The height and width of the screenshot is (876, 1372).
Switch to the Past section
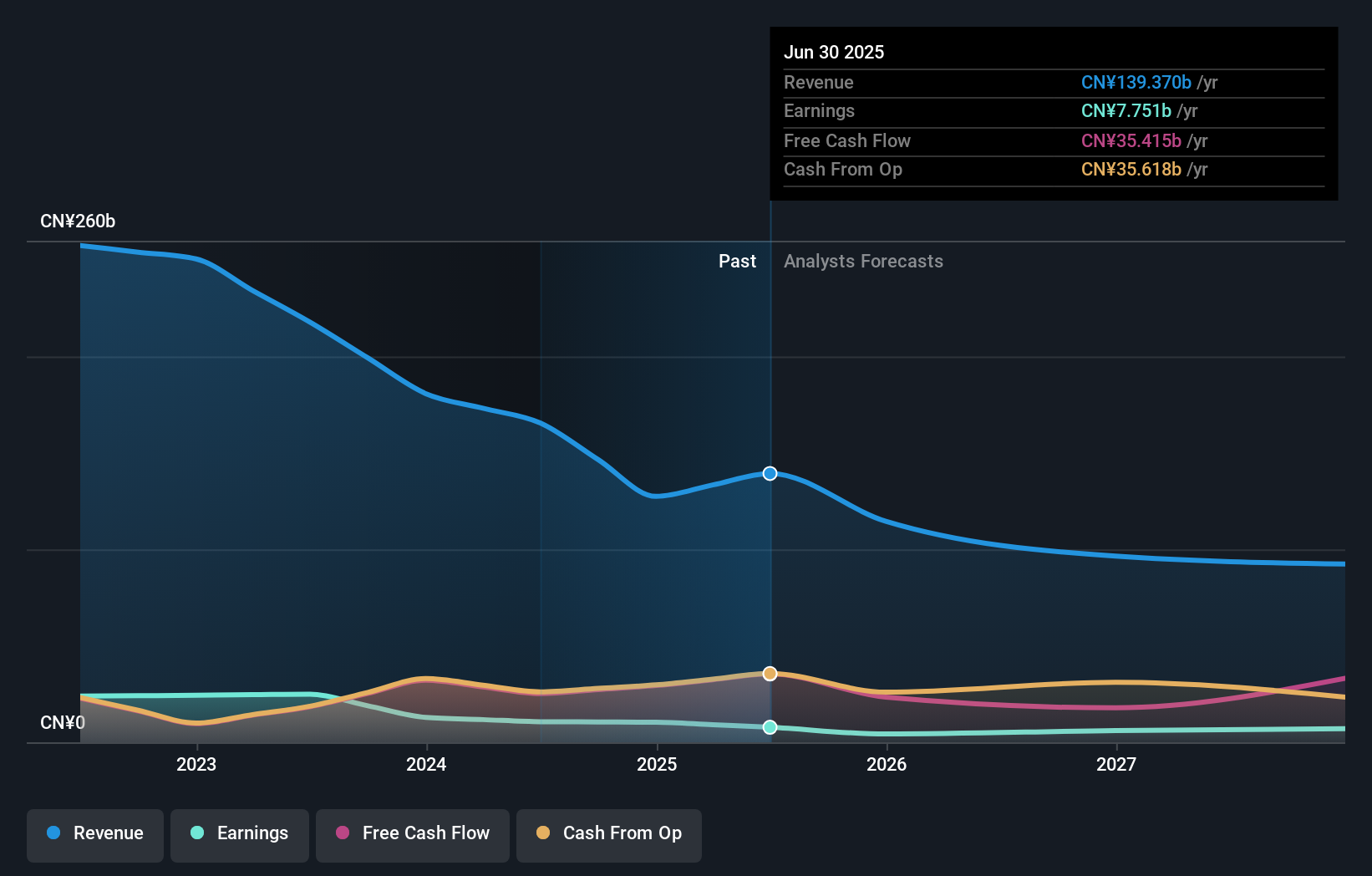pyautogui.click(x=737, y=261)
